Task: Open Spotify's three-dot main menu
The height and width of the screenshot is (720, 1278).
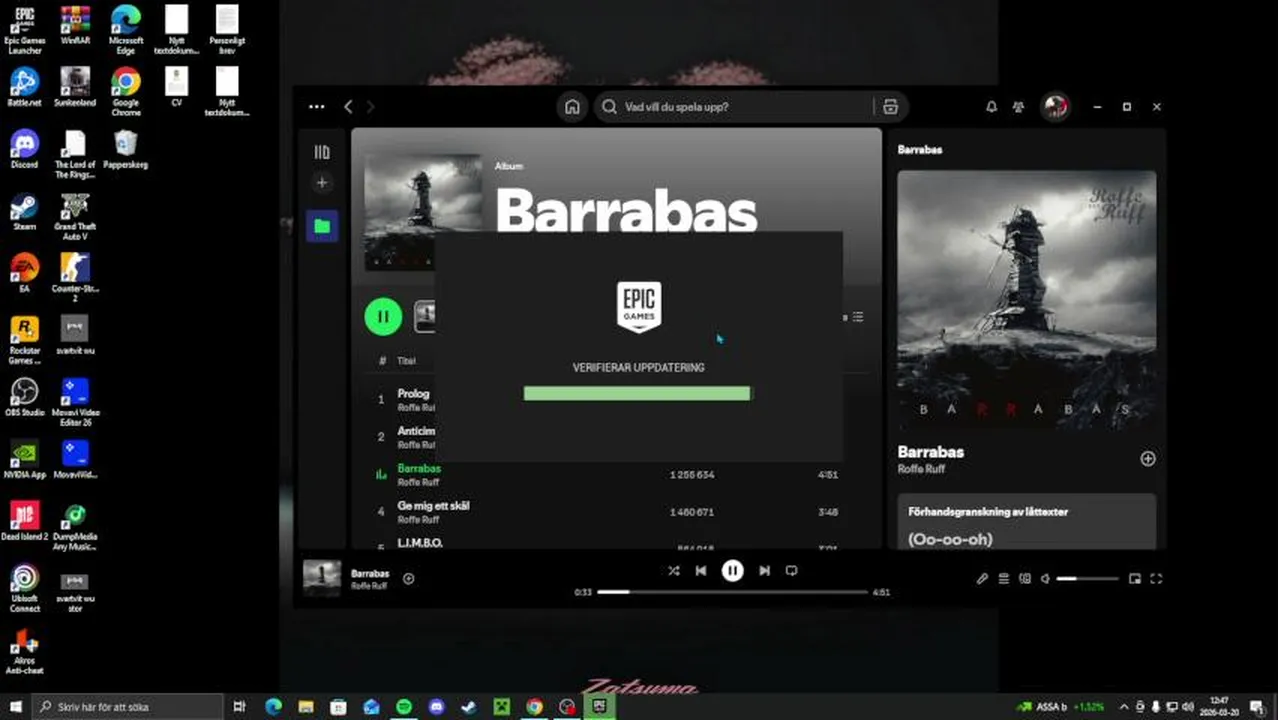Action: click(317, 107)
